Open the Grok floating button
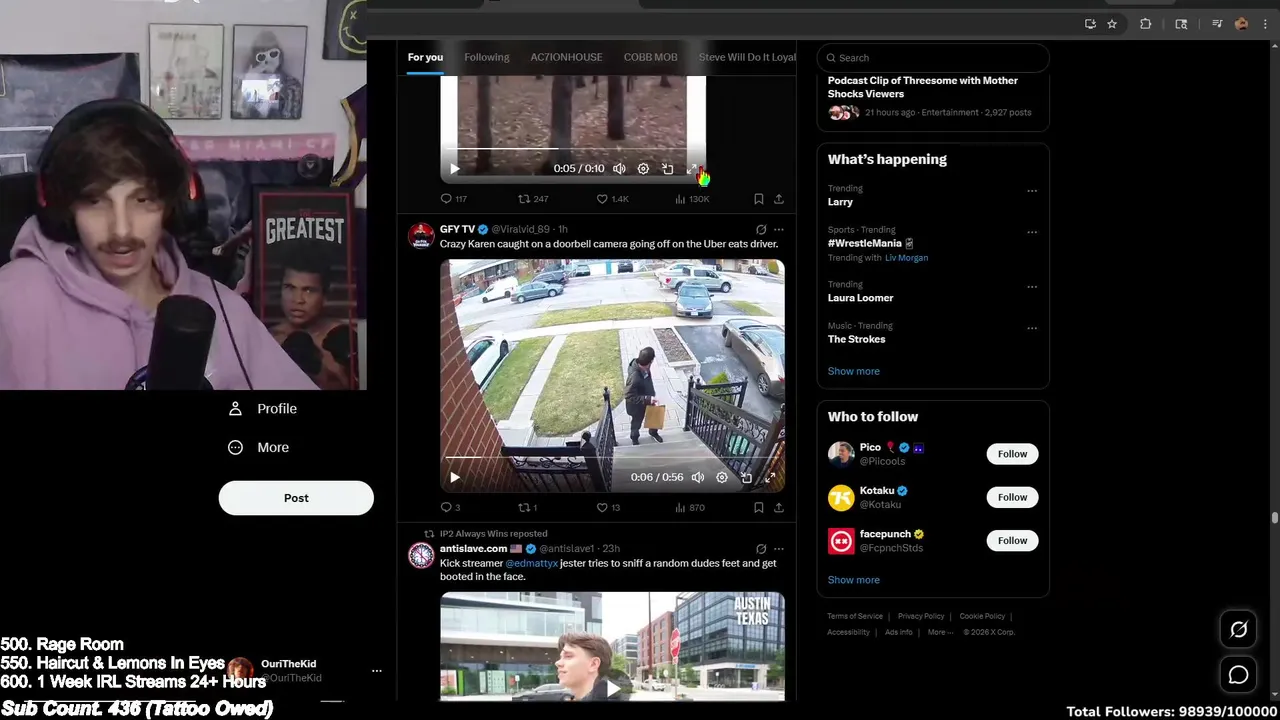Viewport: 1280px width, 720px height. pyautogui.click(x=1238, y=629)
